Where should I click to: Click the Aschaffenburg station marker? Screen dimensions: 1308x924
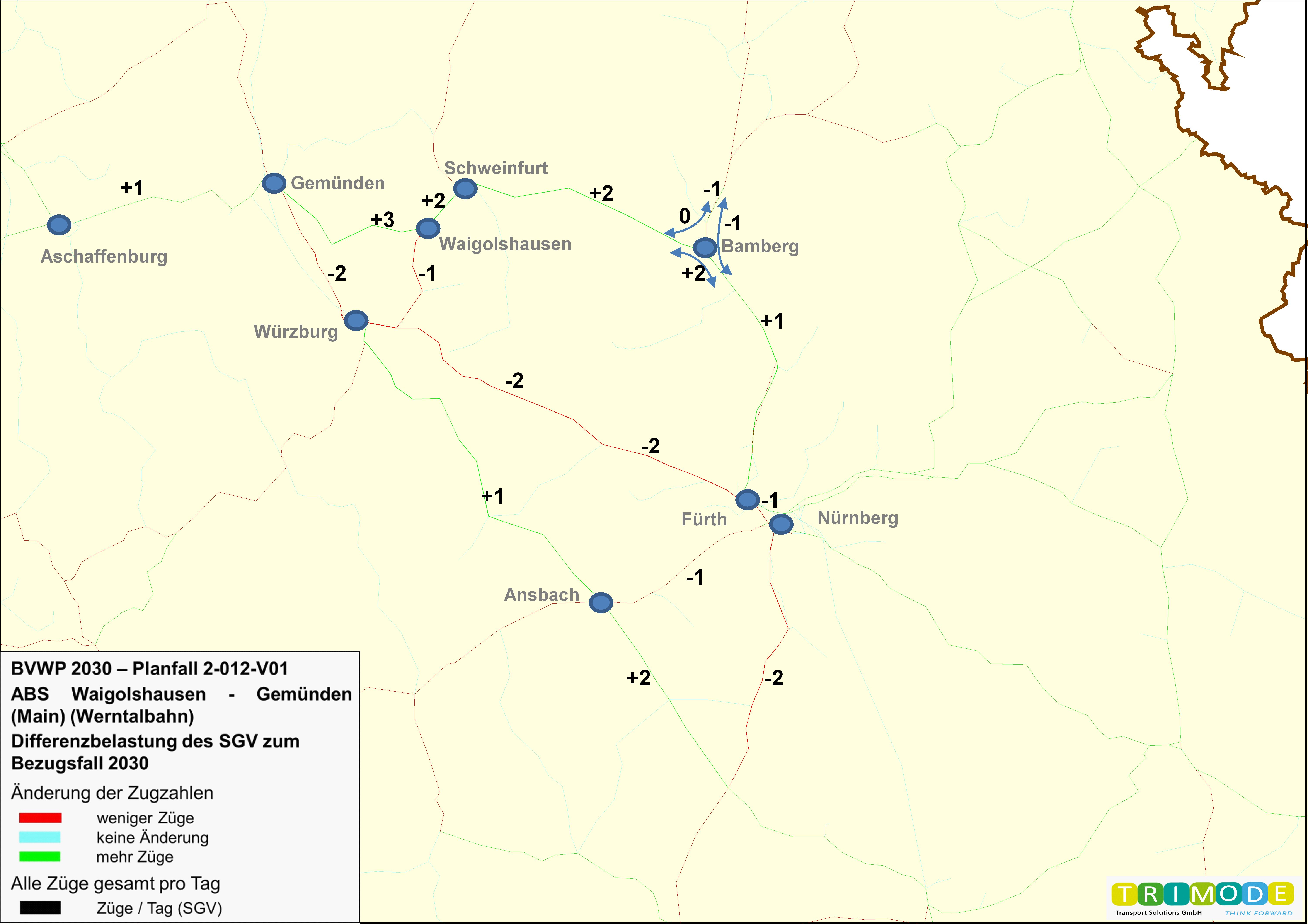pos(59,225)
